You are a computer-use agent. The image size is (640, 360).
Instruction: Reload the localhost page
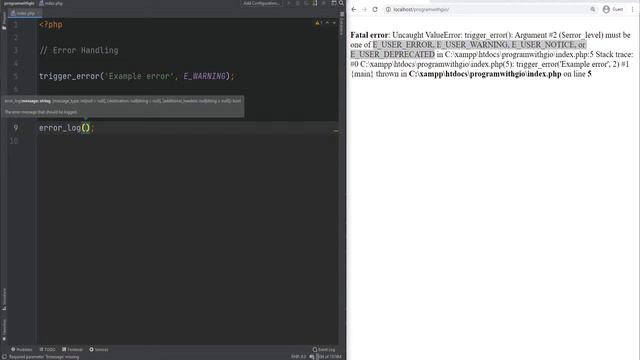point(375,9)
